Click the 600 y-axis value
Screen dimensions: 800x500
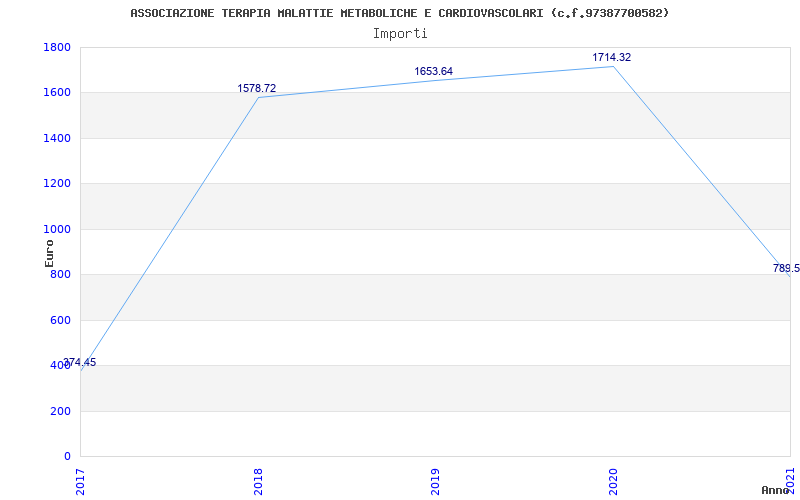(61, 320)
